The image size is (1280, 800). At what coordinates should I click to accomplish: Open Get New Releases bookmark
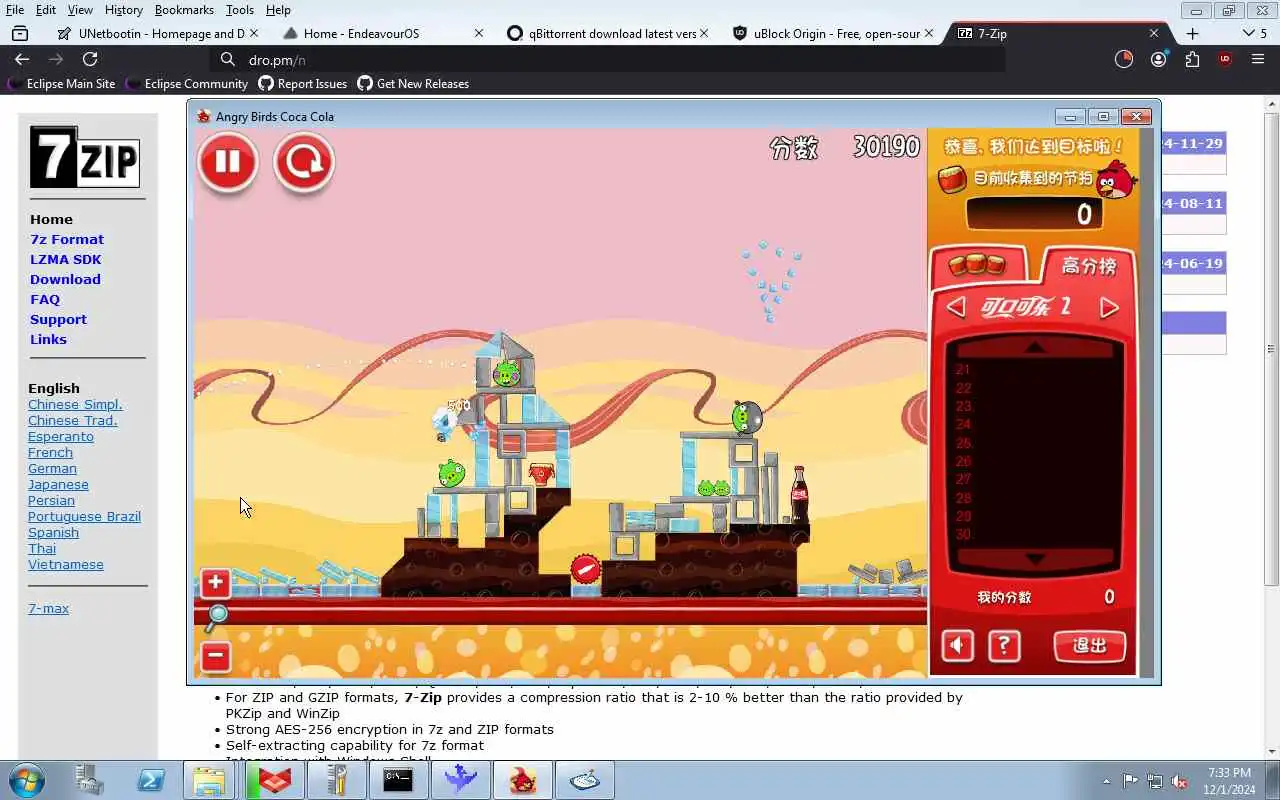pyautogui.click(x=413, y=84)
